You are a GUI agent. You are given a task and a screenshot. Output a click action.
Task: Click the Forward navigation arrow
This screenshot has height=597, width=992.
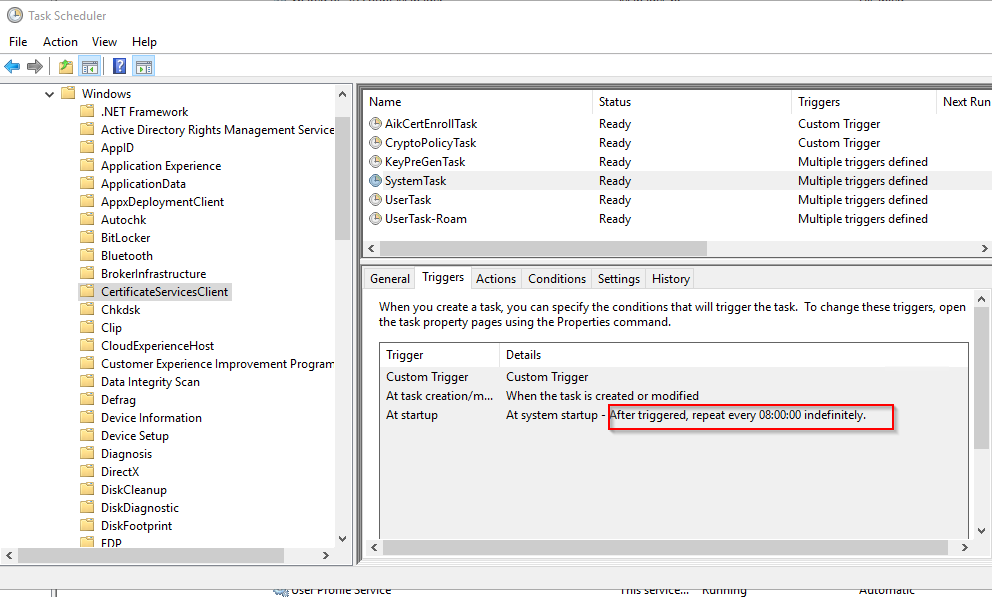click(34, 66)
